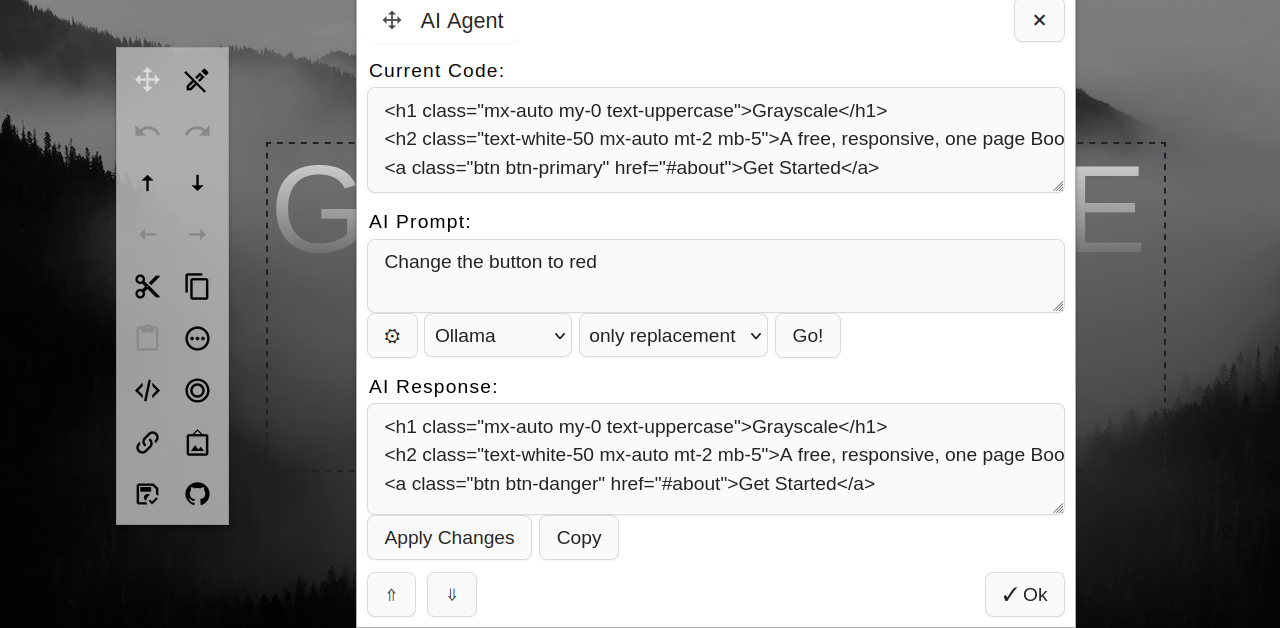Click the redo icon
This screenshot has width=1280, height=628.
(197, 131)
